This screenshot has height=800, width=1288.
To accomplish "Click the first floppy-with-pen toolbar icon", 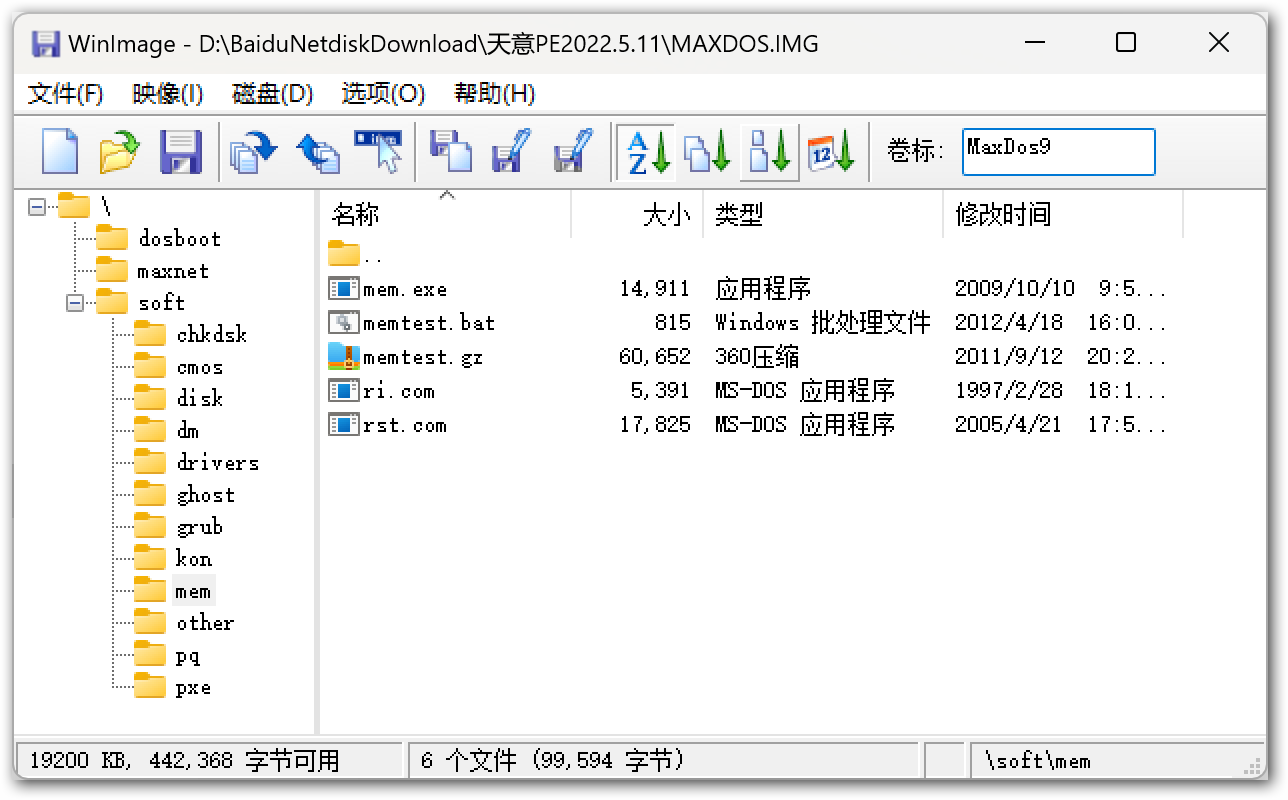I will click(x=511, y=152).
